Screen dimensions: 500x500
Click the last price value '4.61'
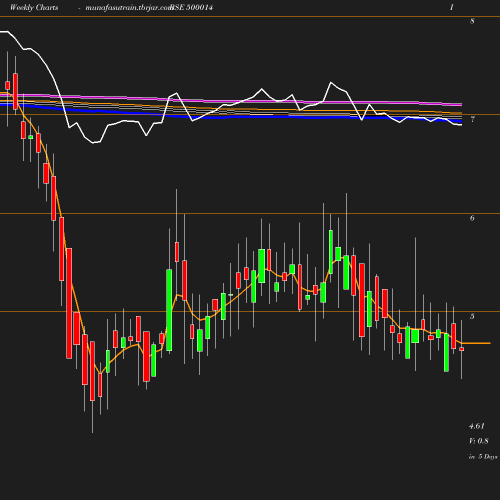tap(477, 426)
